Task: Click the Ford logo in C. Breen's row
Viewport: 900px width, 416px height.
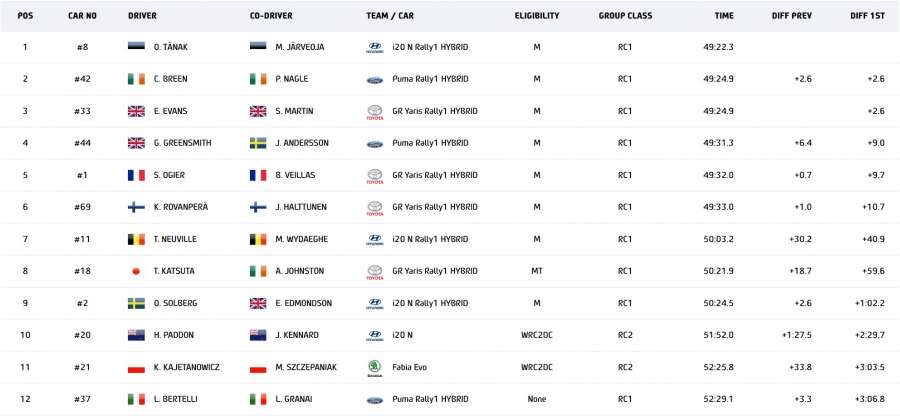Action: click(x=374, y=79)
